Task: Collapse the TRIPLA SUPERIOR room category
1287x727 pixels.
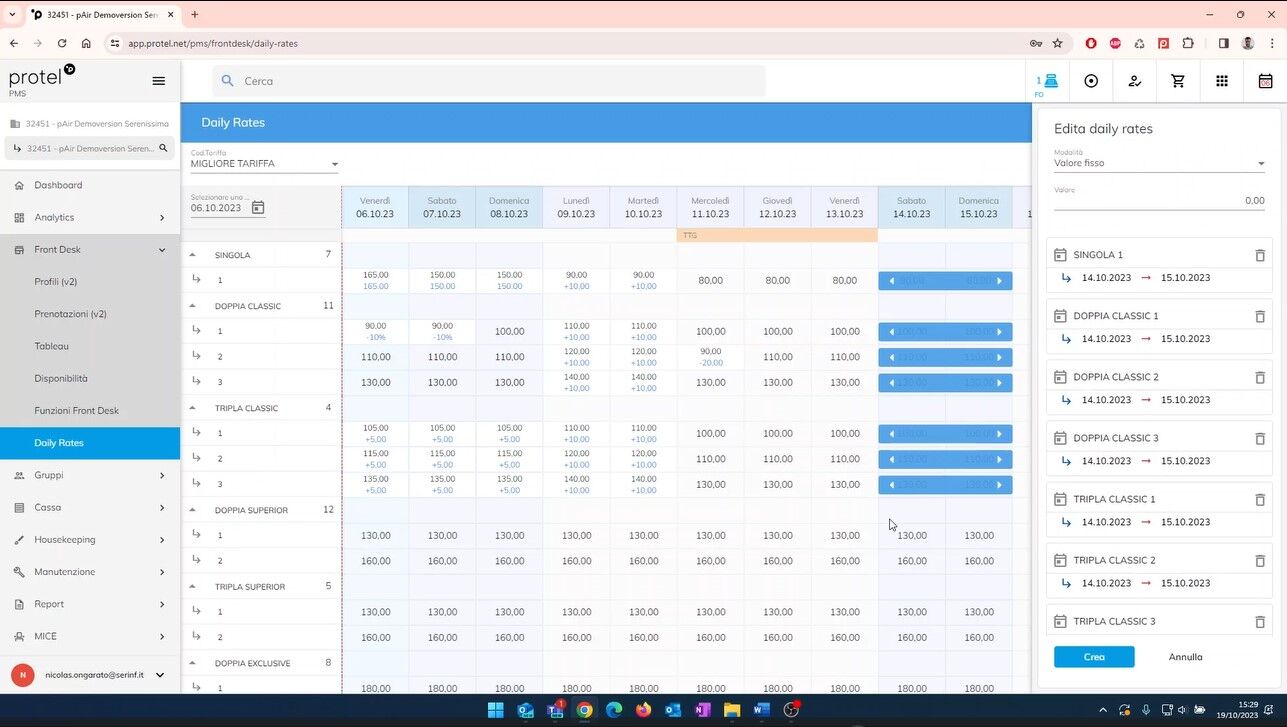Action: click(x=193, y=587)
